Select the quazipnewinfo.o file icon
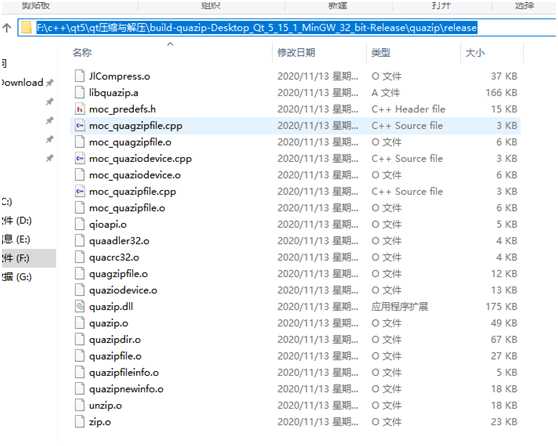Screen dimensions: 558x446 [x=80, y=389]
